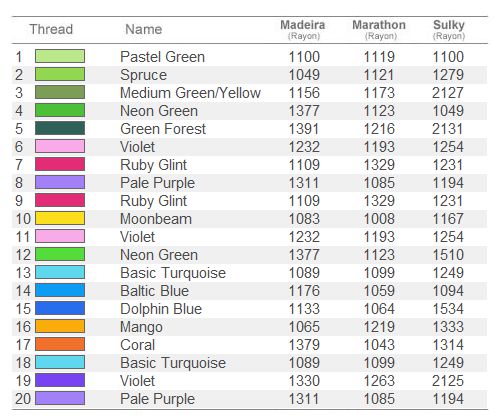Click the Moonbeam yellow swatch
This screenshot has height=420, width=500.
[x=60, y=218]
